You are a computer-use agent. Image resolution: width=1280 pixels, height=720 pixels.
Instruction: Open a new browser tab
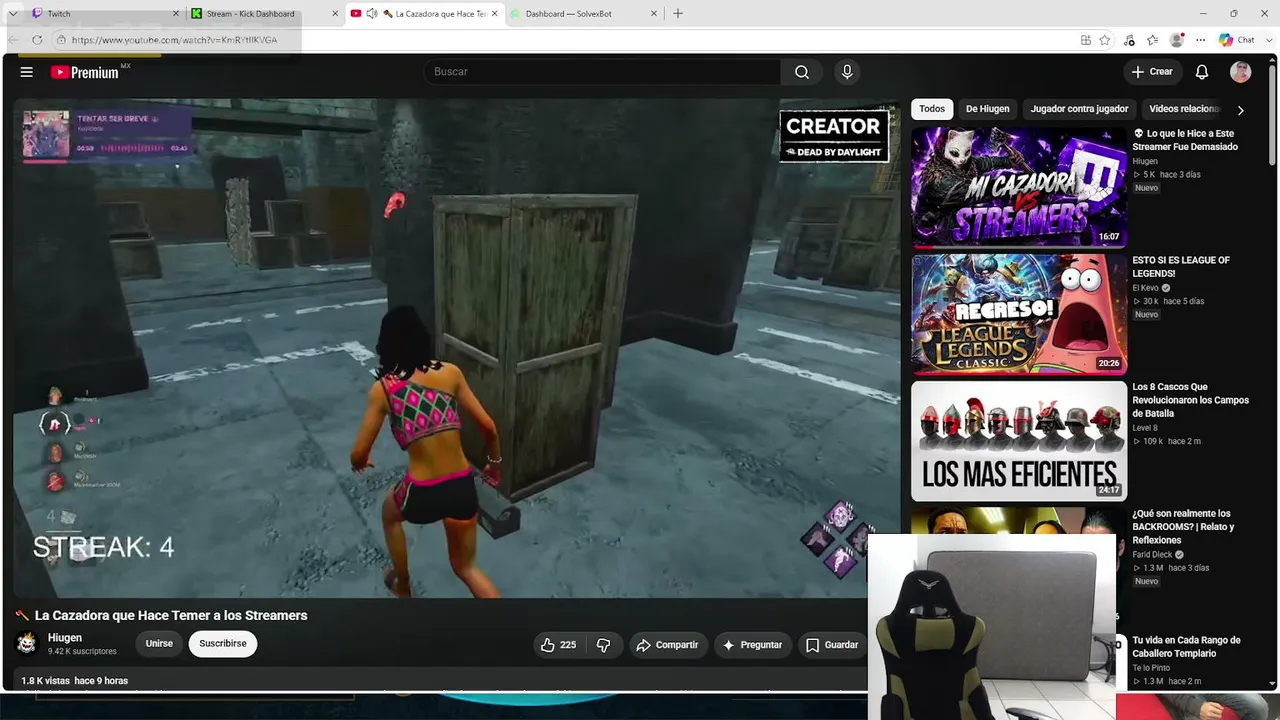pyautogui.click(x=678, y=14)
